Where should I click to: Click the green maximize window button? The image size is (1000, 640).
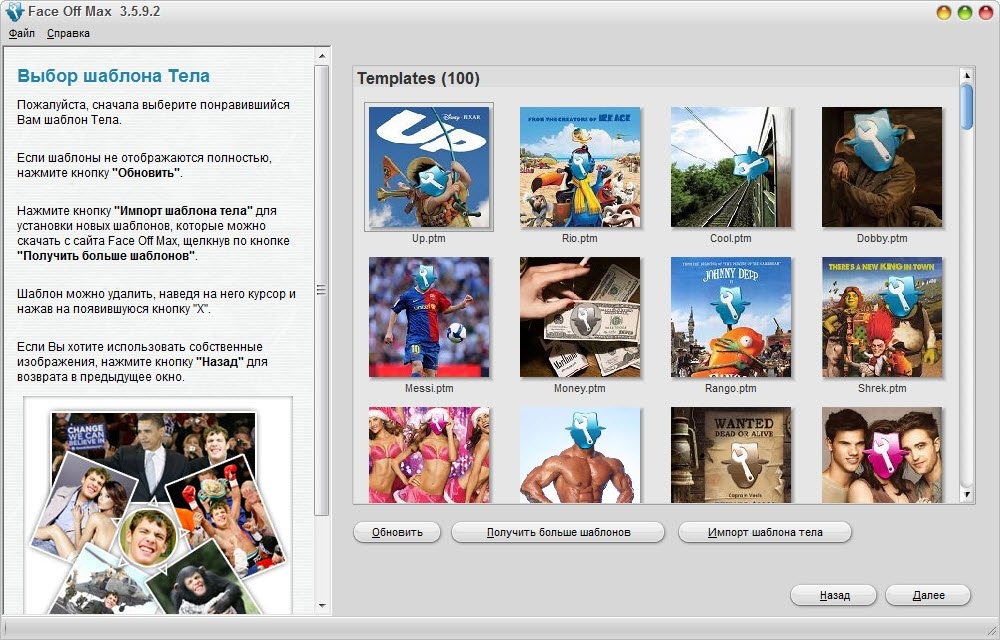(965, 12)
